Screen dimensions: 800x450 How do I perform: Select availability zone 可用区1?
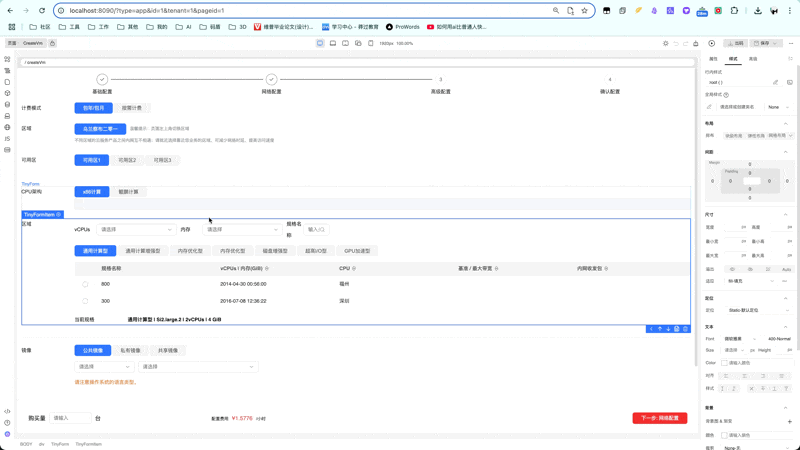tap(92, 160)
